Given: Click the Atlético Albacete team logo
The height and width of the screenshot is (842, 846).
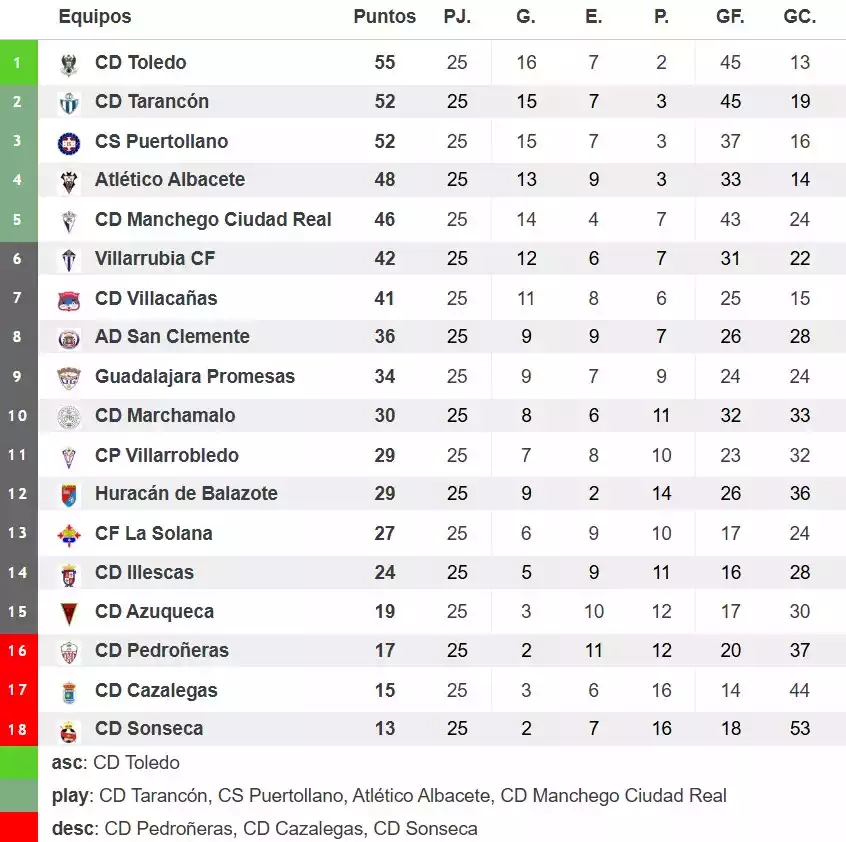Looking at the screenshot, I should (x=69, y=181).
